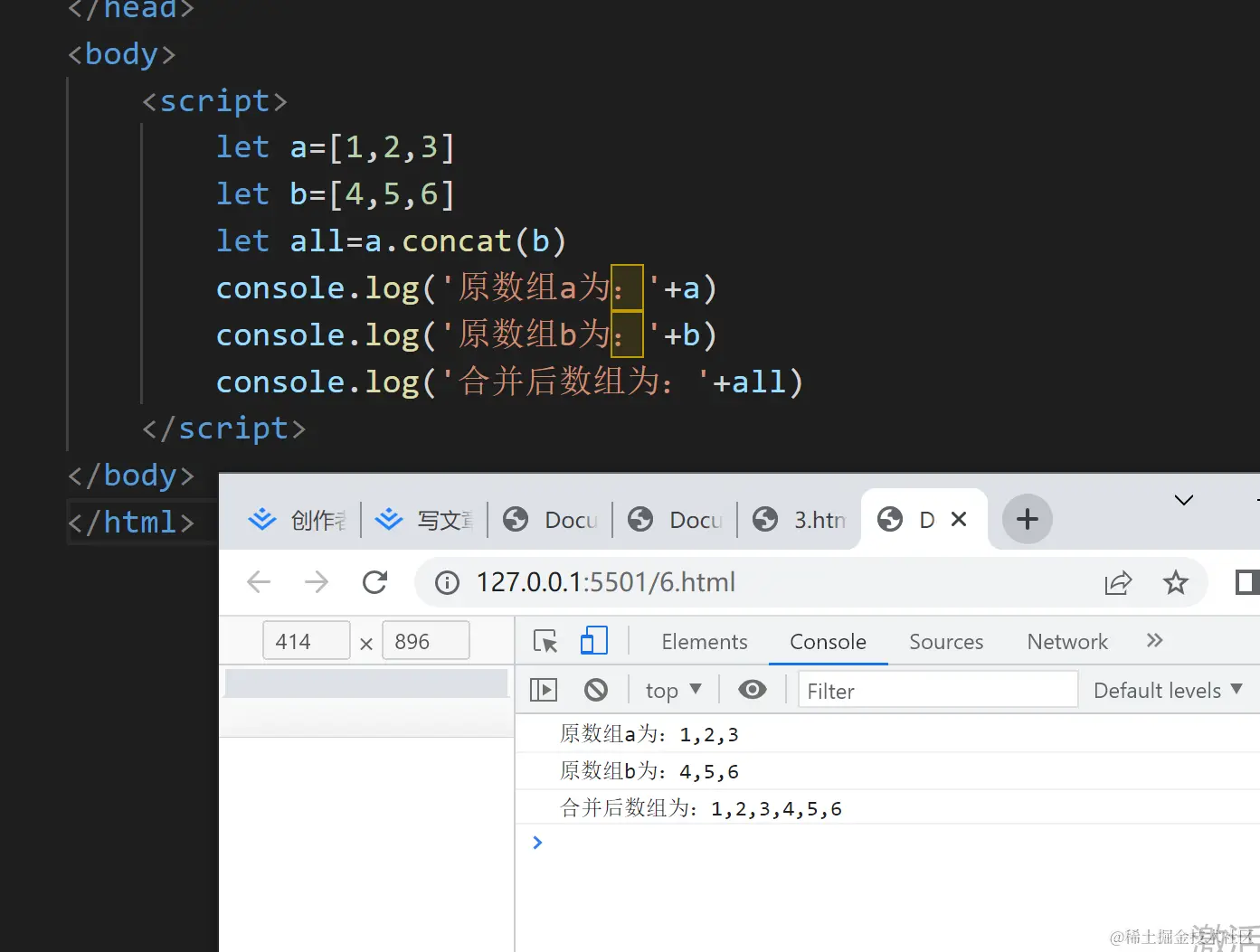
Task: Show console sidebar icon
Action: pyautogui.click(x=543, y=690)
